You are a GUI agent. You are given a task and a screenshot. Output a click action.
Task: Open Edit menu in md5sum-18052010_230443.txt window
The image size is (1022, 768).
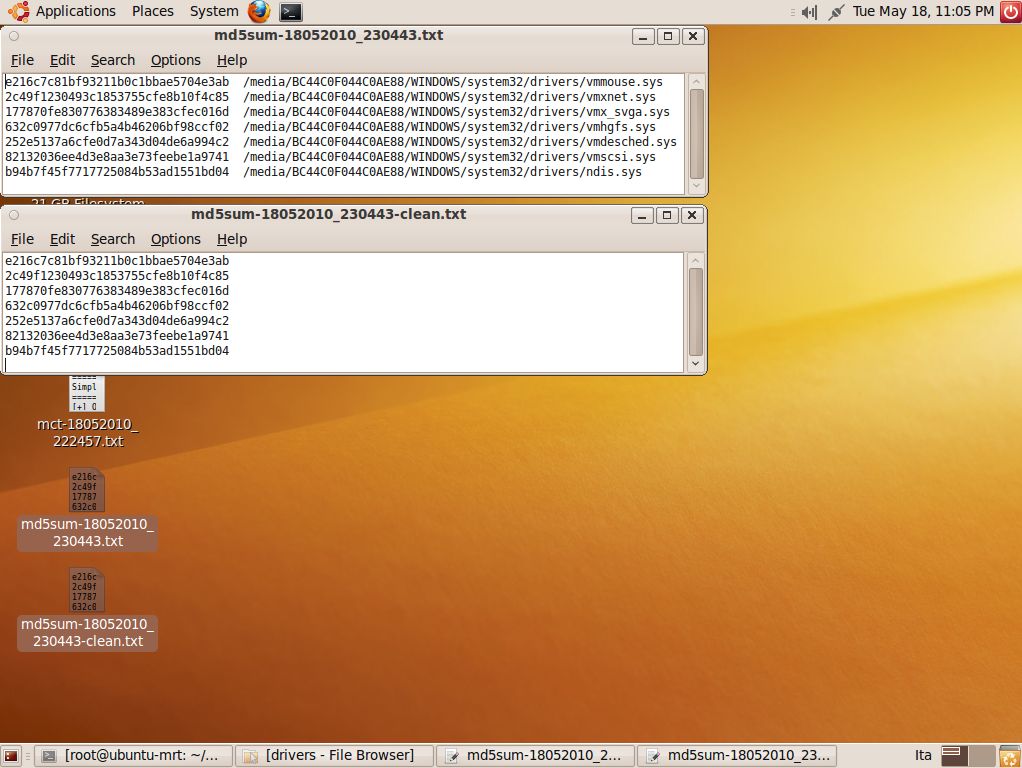click(x=63, y=60)
